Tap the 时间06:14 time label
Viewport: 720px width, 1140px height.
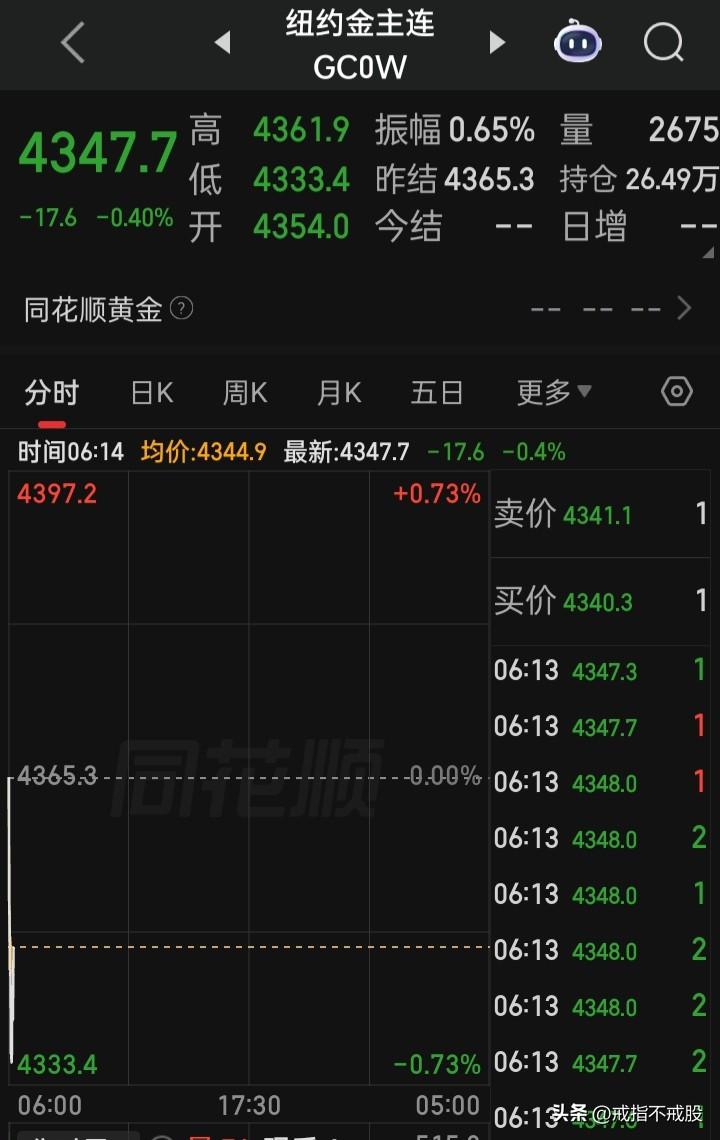coord(71,451)
